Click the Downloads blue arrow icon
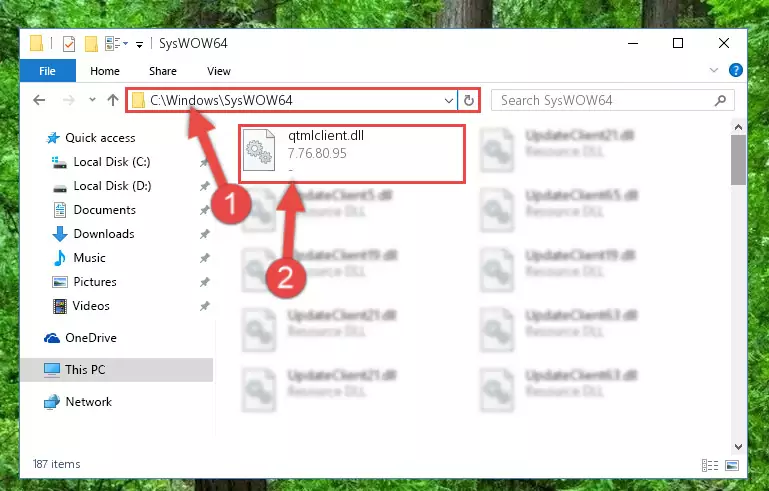Screen dimensions: 769x491 pyautogui.click(x=60, y=234)
